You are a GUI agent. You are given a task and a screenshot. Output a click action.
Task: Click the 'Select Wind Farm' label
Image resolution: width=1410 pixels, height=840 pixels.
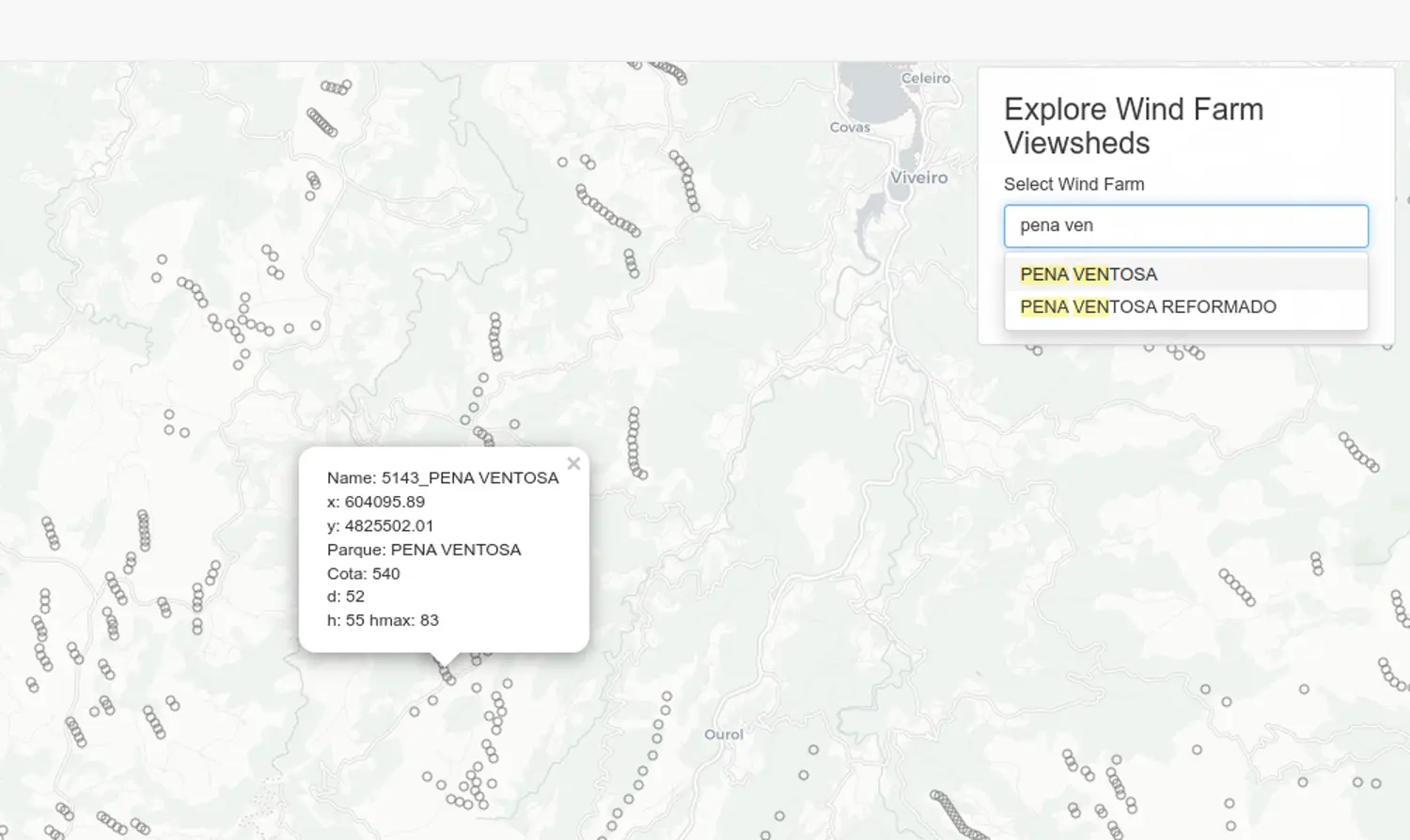pos(1073,185)
